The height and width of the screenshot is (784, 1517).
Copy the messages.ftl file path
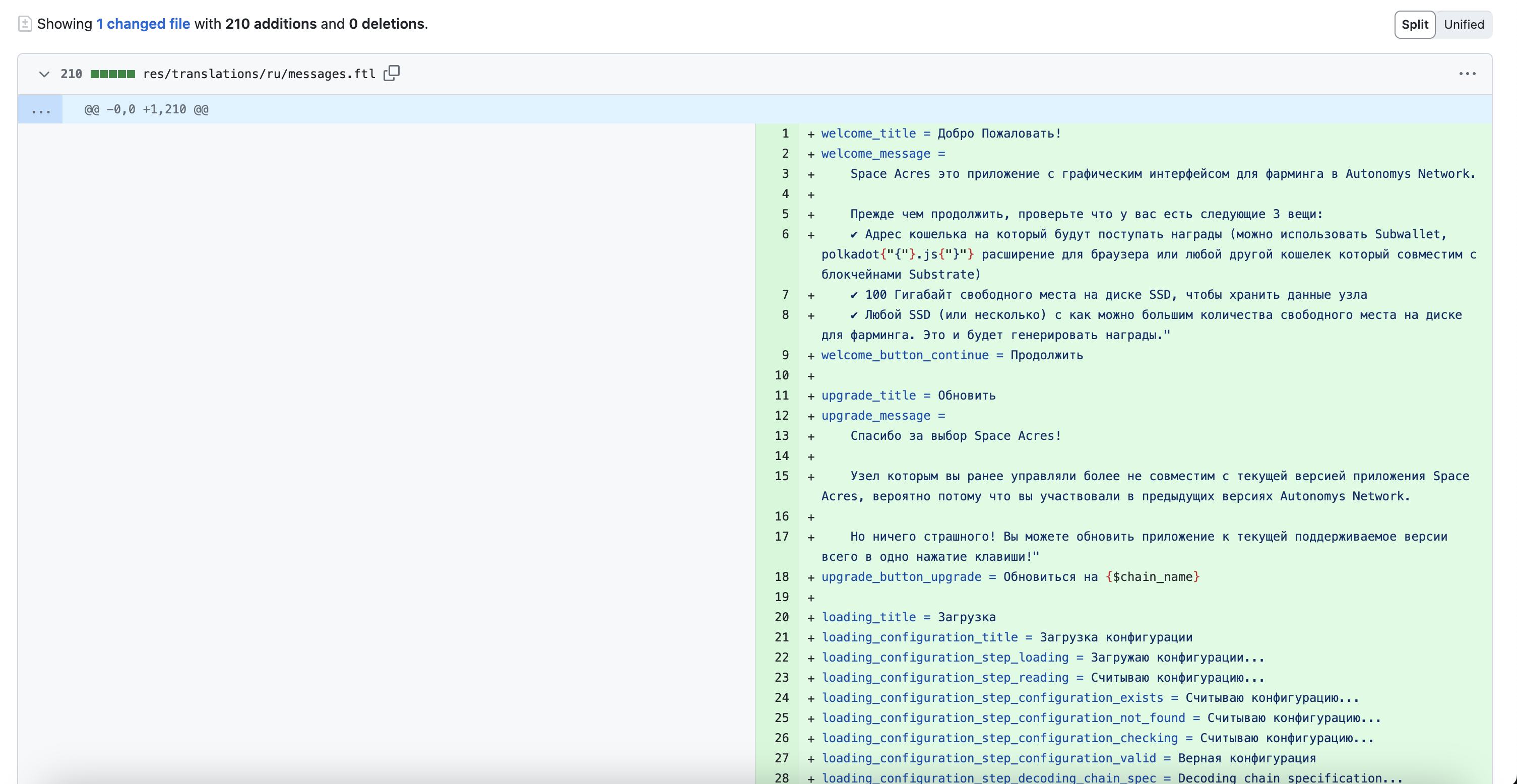click(x=392, y=73)
